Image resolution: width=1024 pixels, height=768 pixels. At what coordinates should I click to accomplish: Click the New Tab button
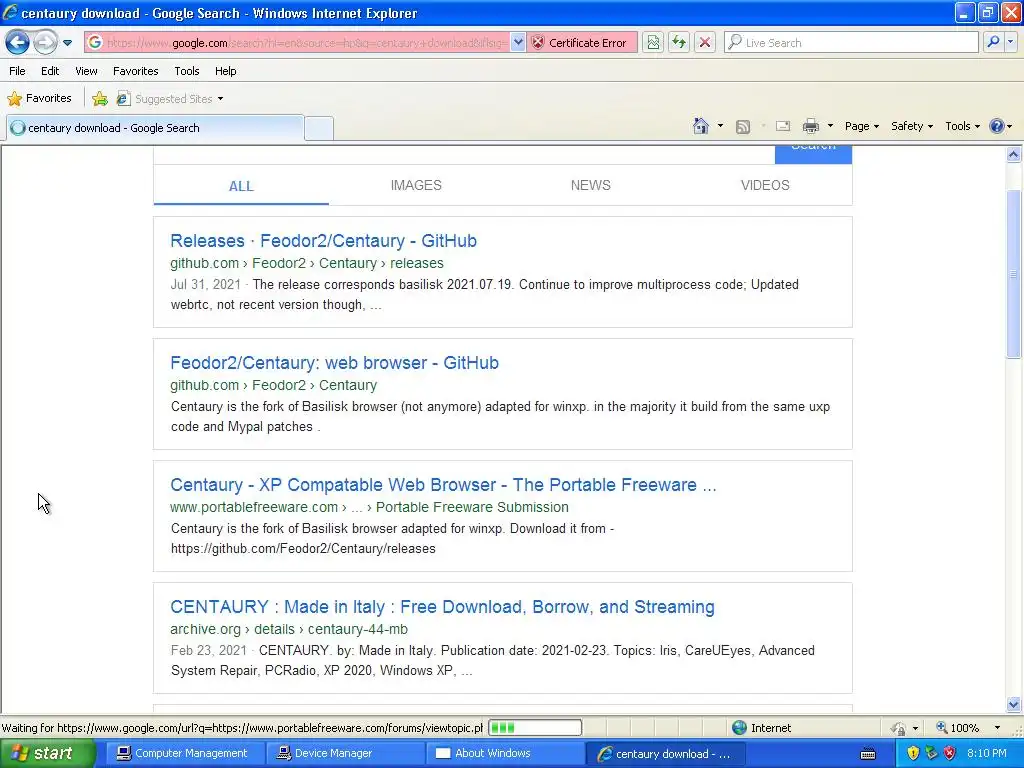(x=319, y=128)
